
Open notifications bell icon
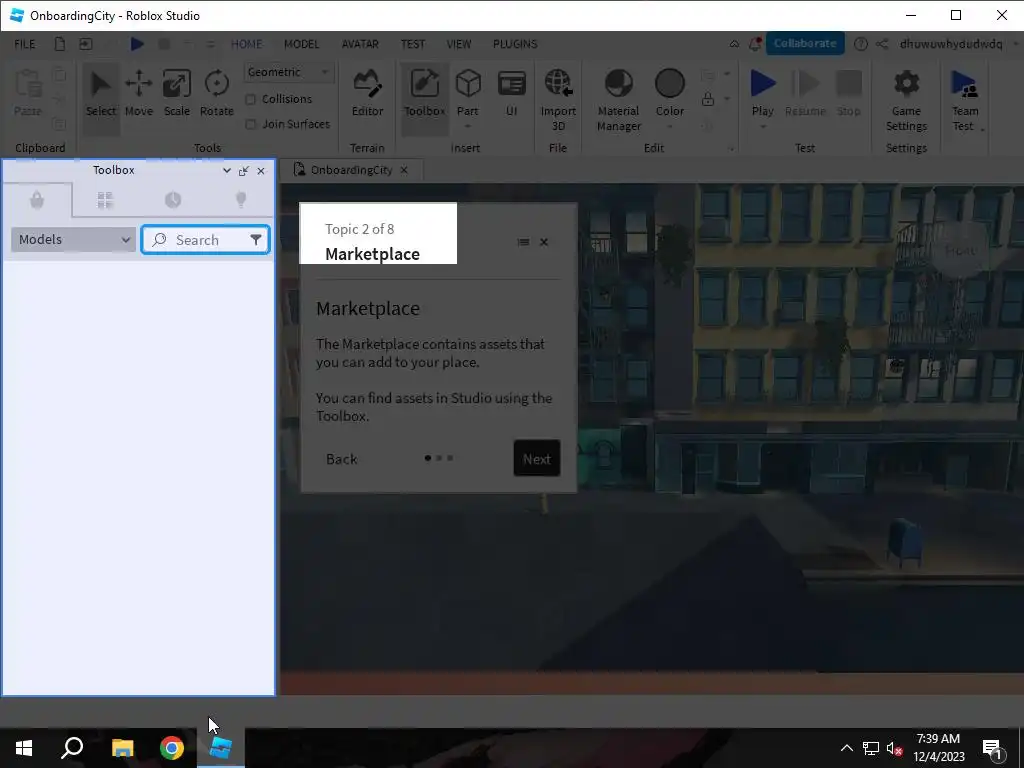click(754, 44)
